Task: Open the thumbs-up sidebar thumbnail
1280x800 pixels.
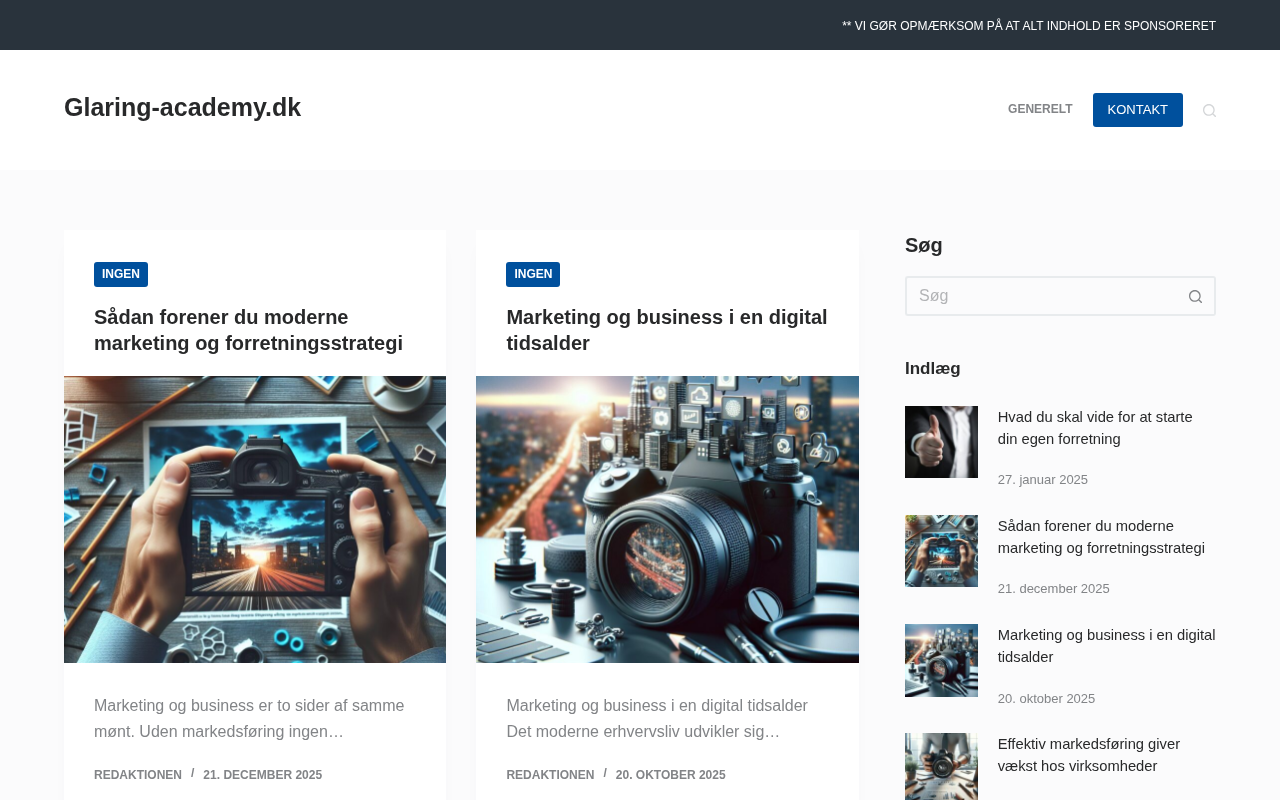Action: [x=941, y=442]
